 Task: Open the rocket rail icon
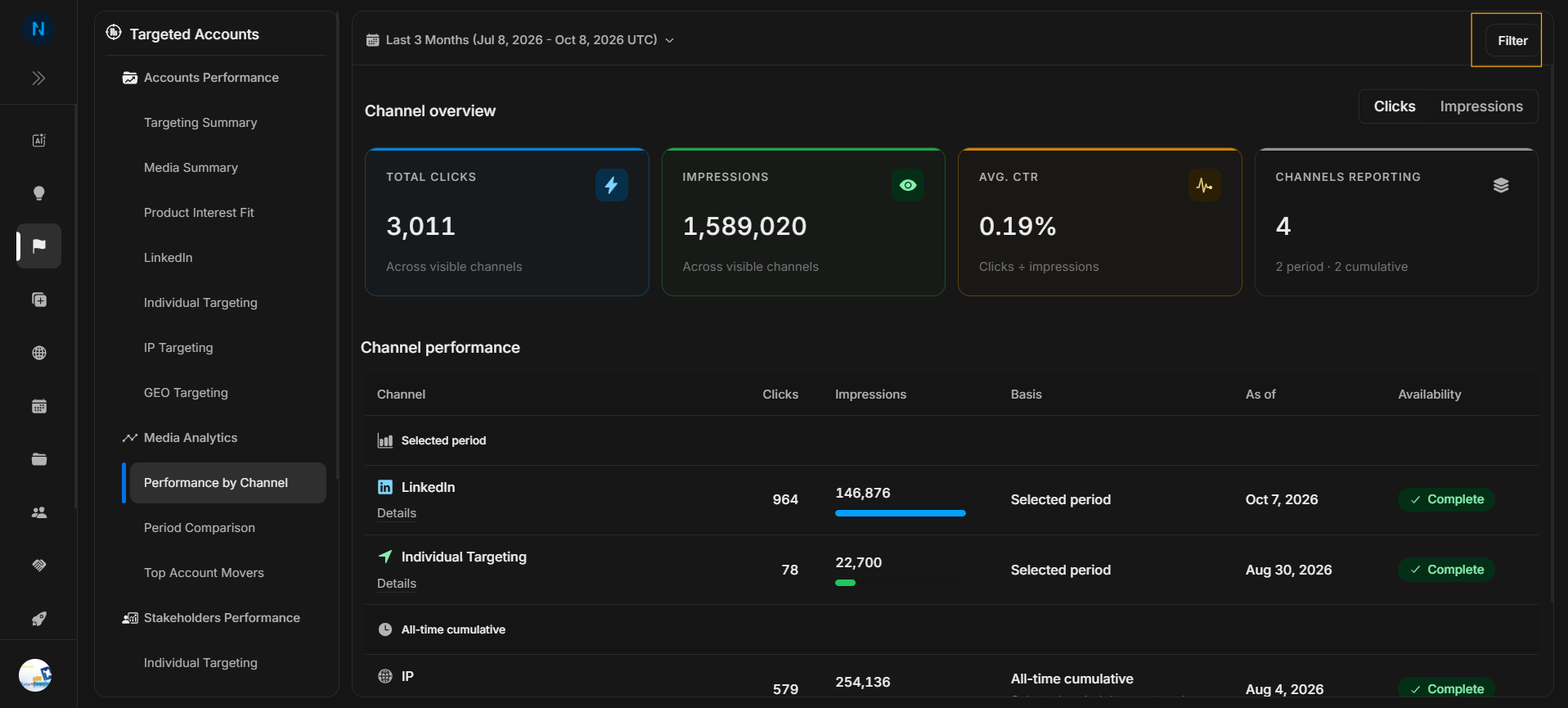click(x=38, y=619)
